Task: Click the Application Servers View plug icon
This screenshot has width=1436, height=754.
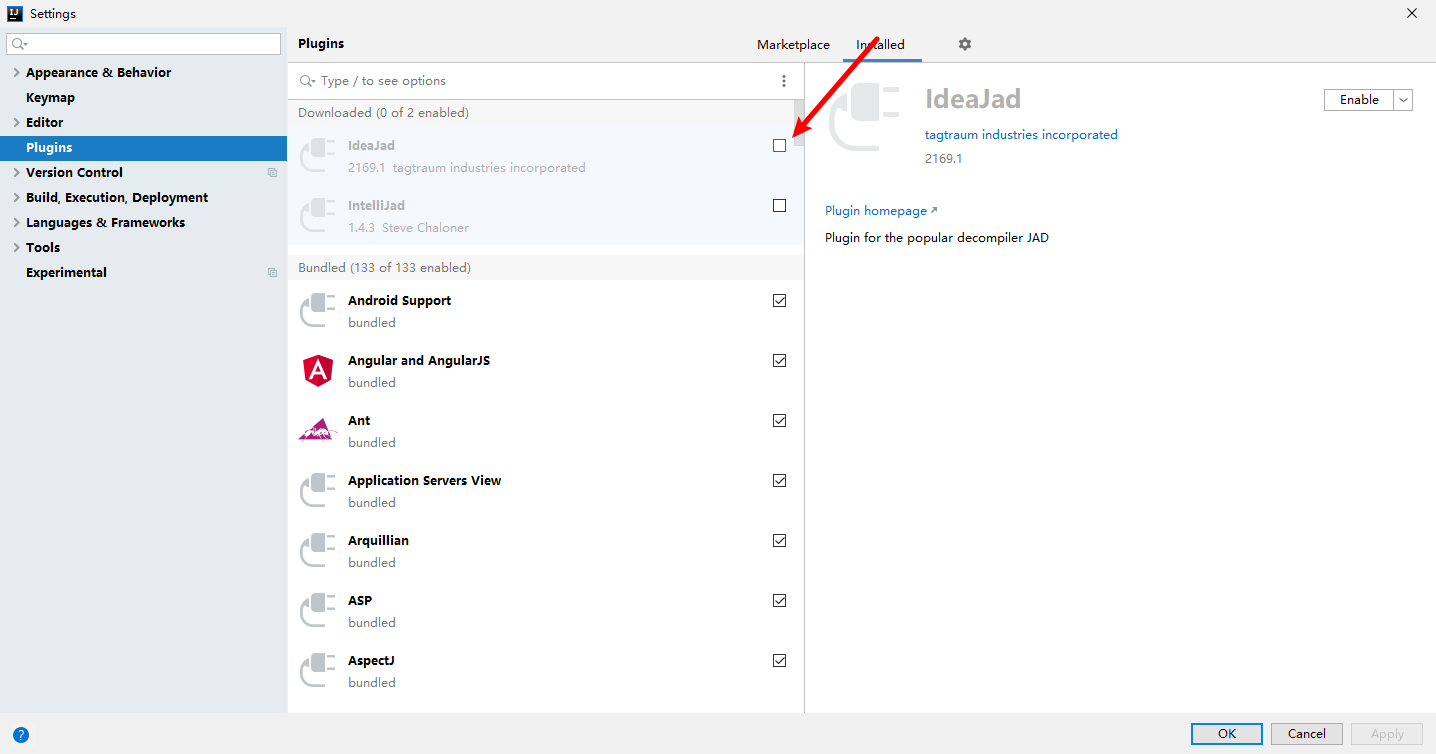Action: [317, 491]
